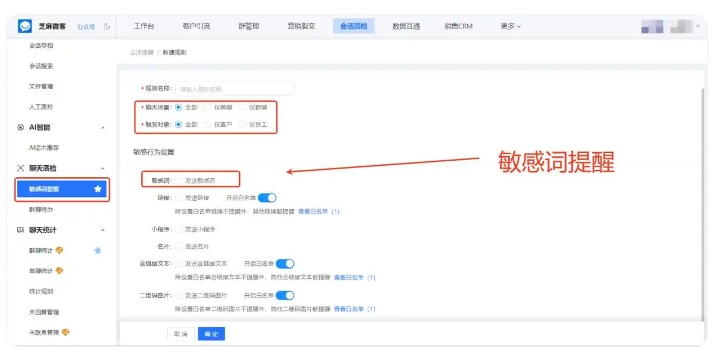Select 仅单聊 chat scene option
714x362 pixels.
pos(208,107)
